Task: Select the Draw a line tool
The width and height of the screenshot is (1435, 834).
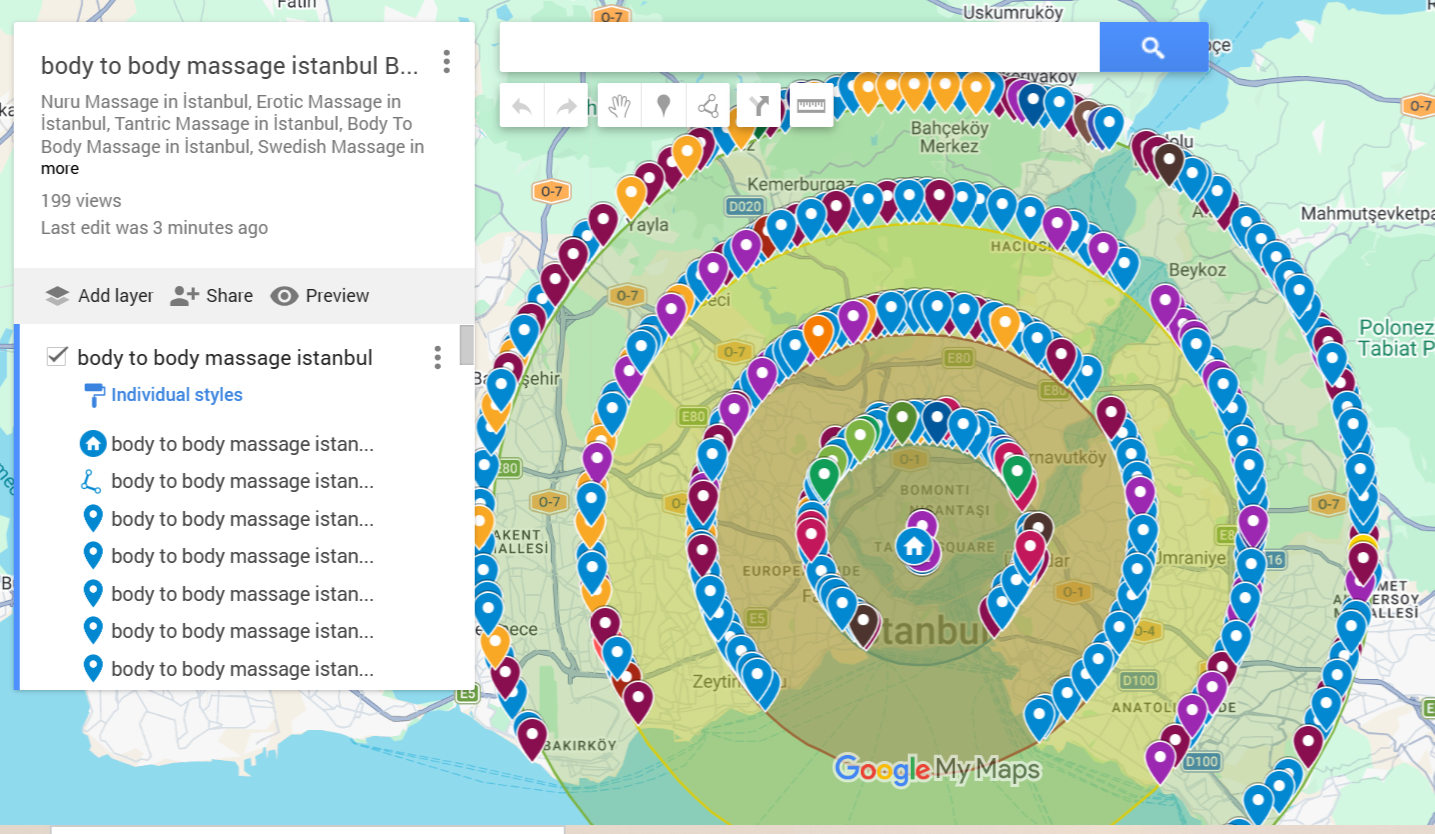Action: [x=709, y=105]
